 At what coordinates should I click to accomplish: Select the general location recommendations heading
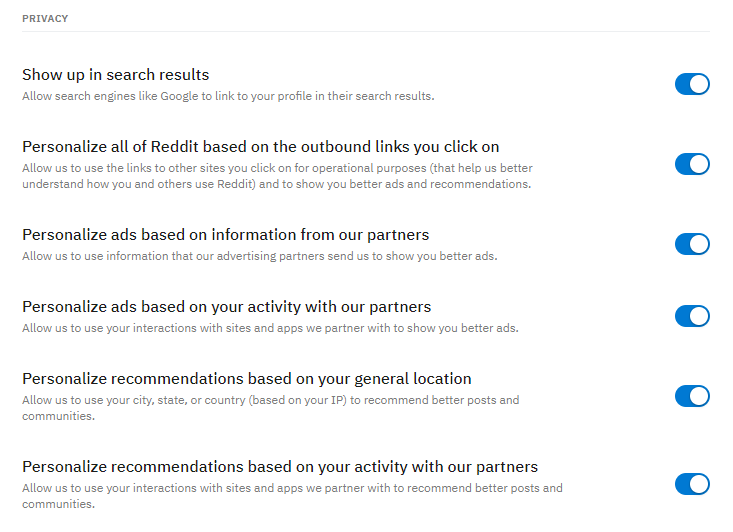[246, 379]
